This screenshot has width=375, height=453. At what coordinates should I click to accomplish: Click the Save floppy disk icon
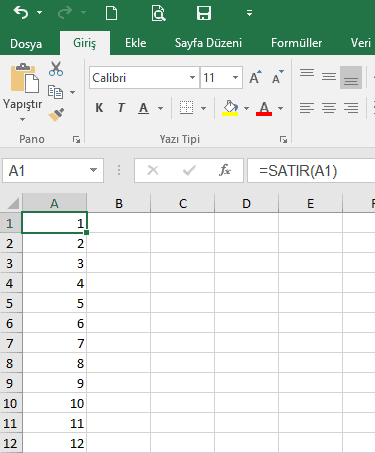click(x=203, y=13)
